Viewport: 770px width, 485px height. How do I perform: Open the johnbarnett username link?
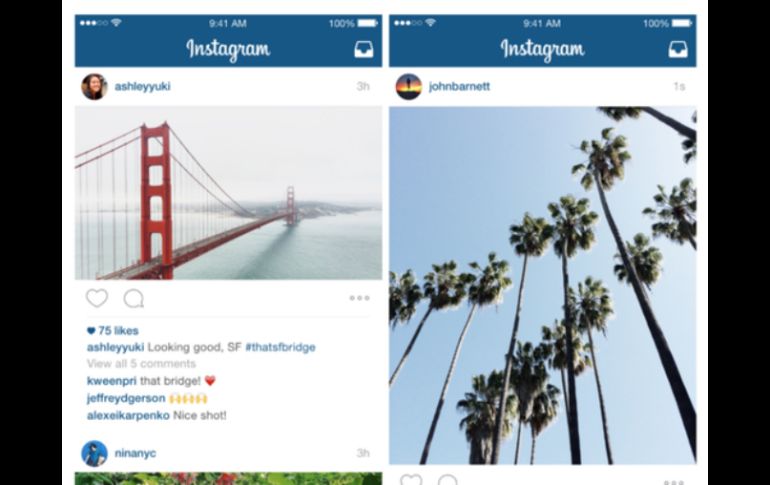point(459,86)
